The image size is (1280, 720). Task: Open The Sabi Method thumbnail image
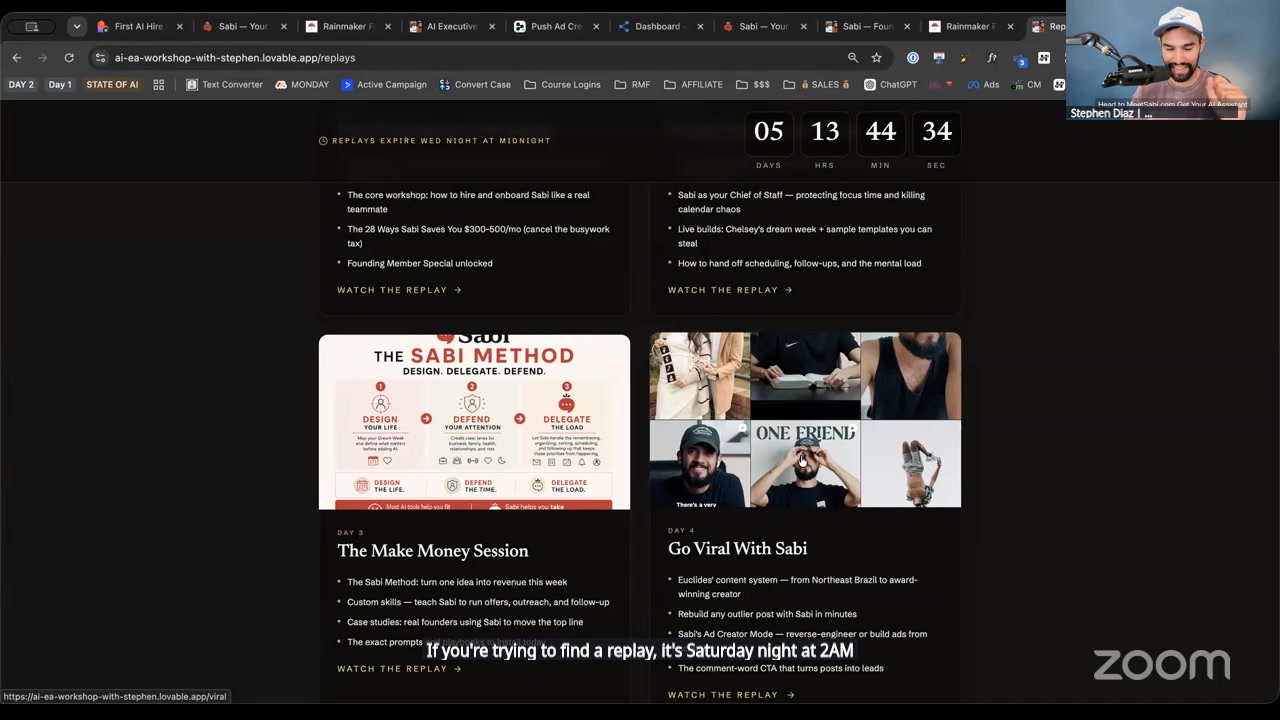[474, 422]
